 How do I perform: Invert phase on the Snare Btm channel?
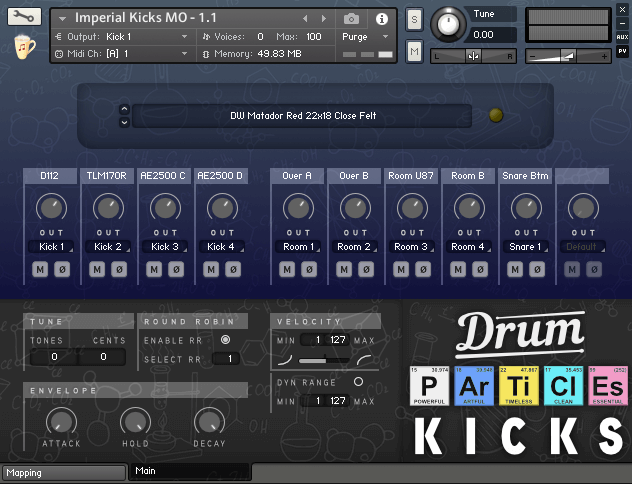(537, 269)
